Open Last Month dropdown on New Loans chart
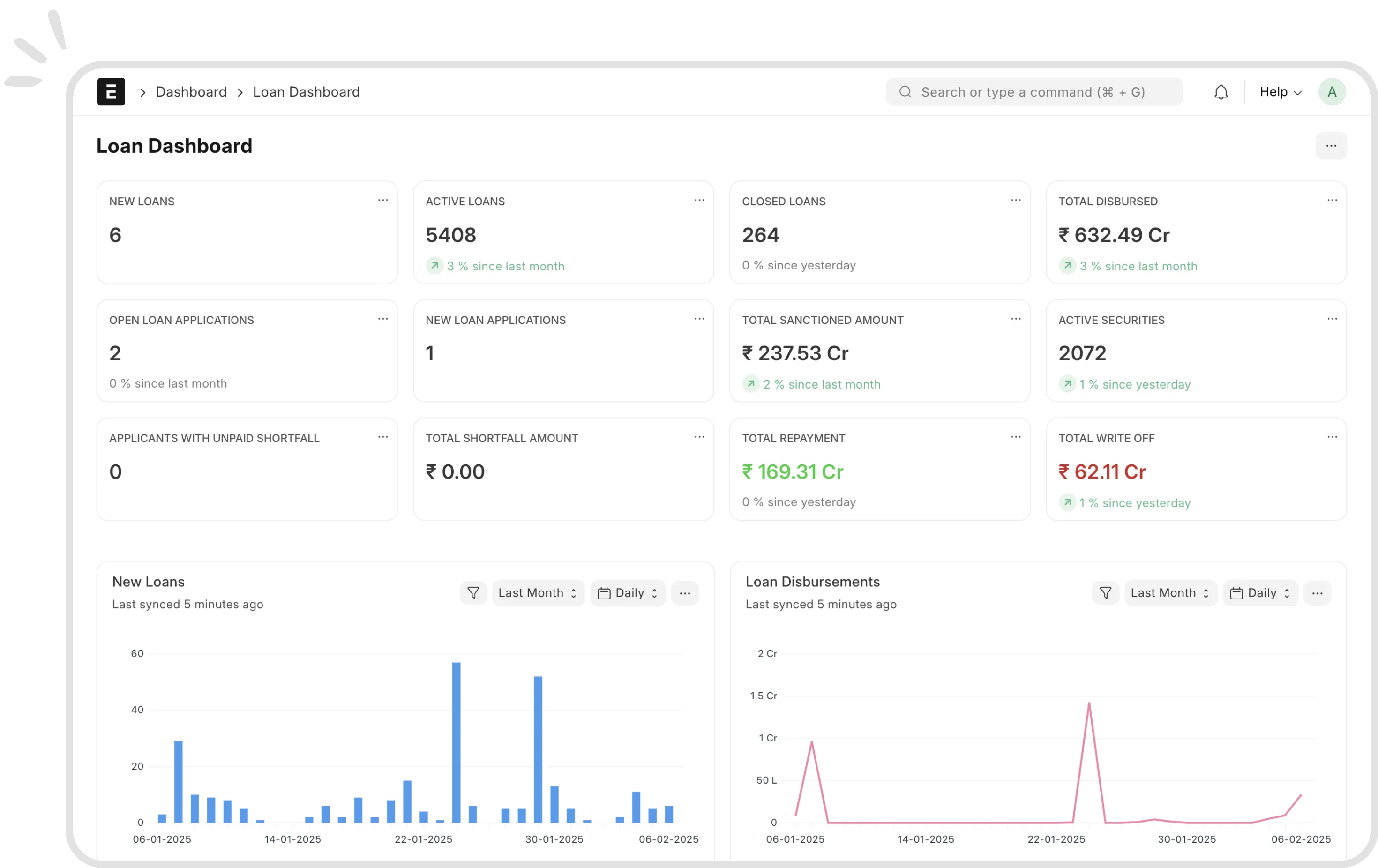This screenshot has height=868, width=1378. point(537,593)
